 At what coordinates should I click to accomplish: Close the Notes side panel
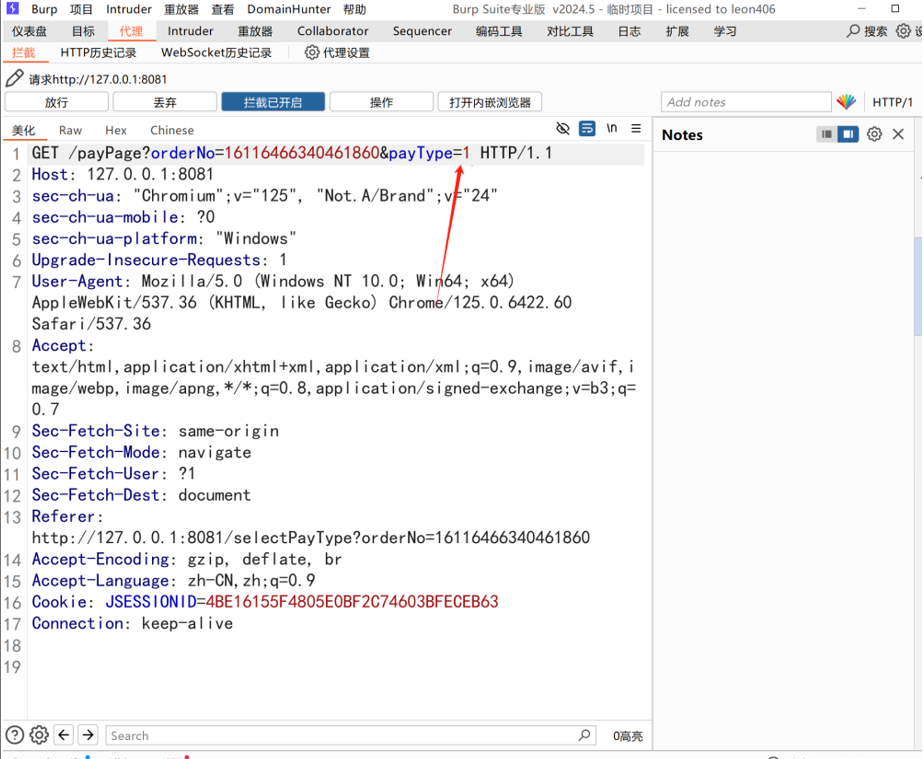pos(898,134)
